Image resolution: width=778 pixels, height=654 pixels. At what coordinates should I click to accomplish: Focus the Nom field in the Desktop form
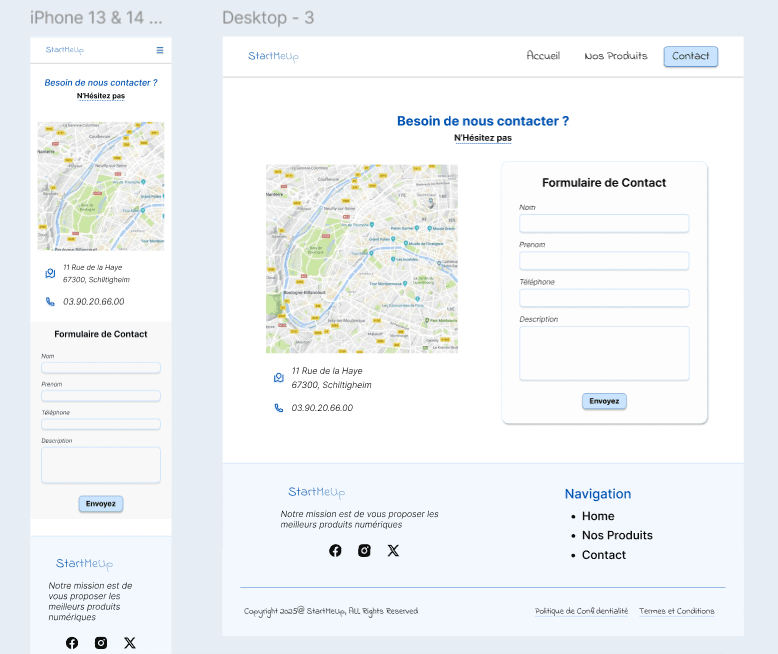pyautogui.click(x=604, y=224)
